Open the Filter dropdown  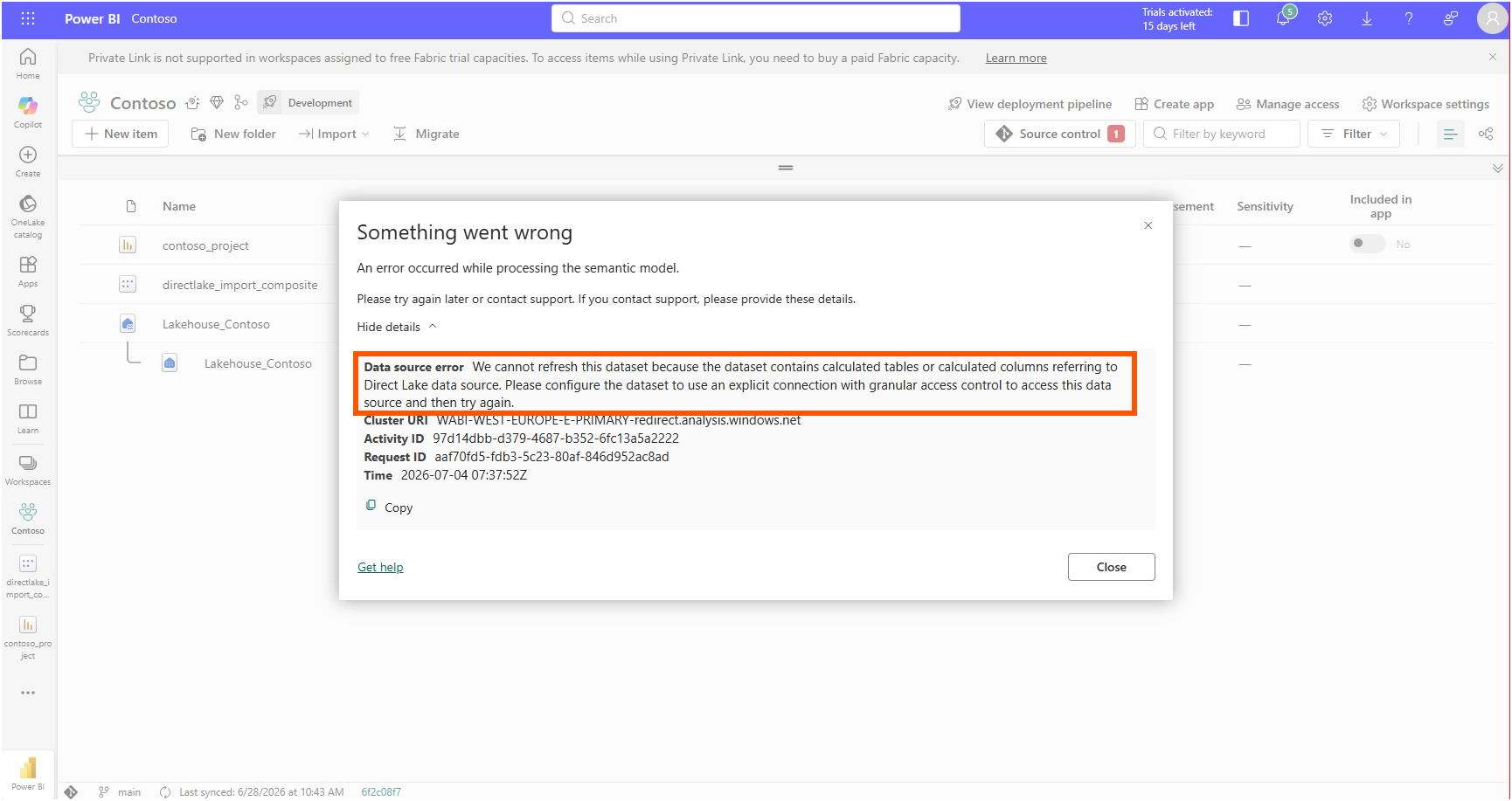[1354, 134]
